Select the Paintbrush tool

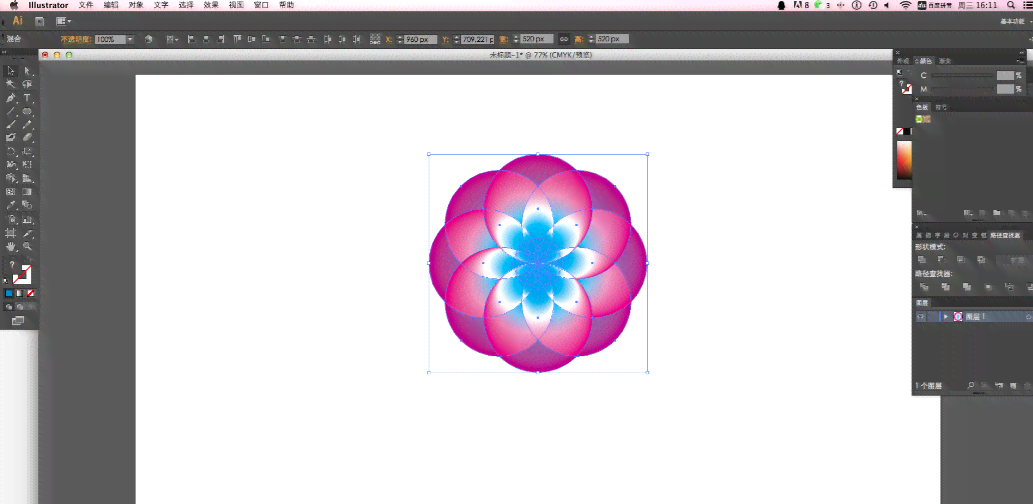[x=11, y=125]
